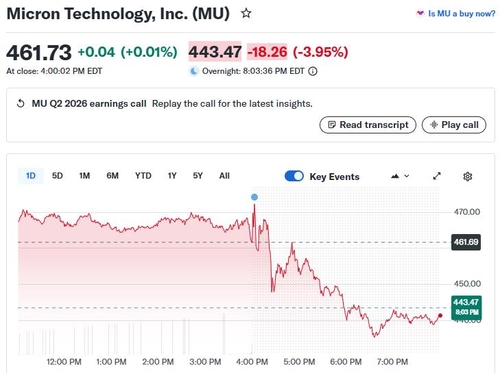This screenshot has height=373, width=500.
Task: Select the 1D range tab
Action: tap(31, 176)
